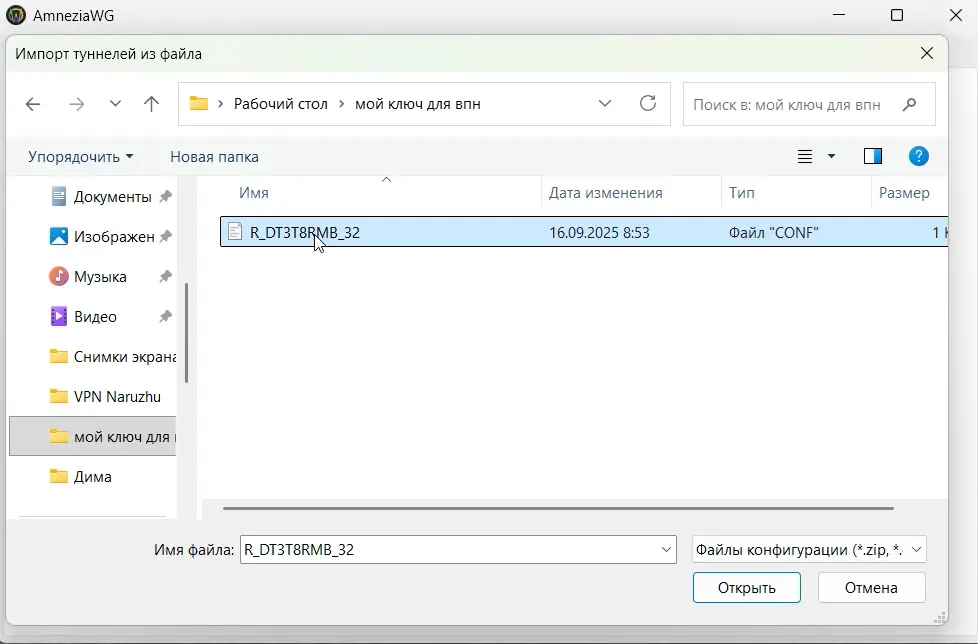The image size is (978, 644).
Task: Open recent locations dropdown chevron
Action: click(x=115, y=104)
